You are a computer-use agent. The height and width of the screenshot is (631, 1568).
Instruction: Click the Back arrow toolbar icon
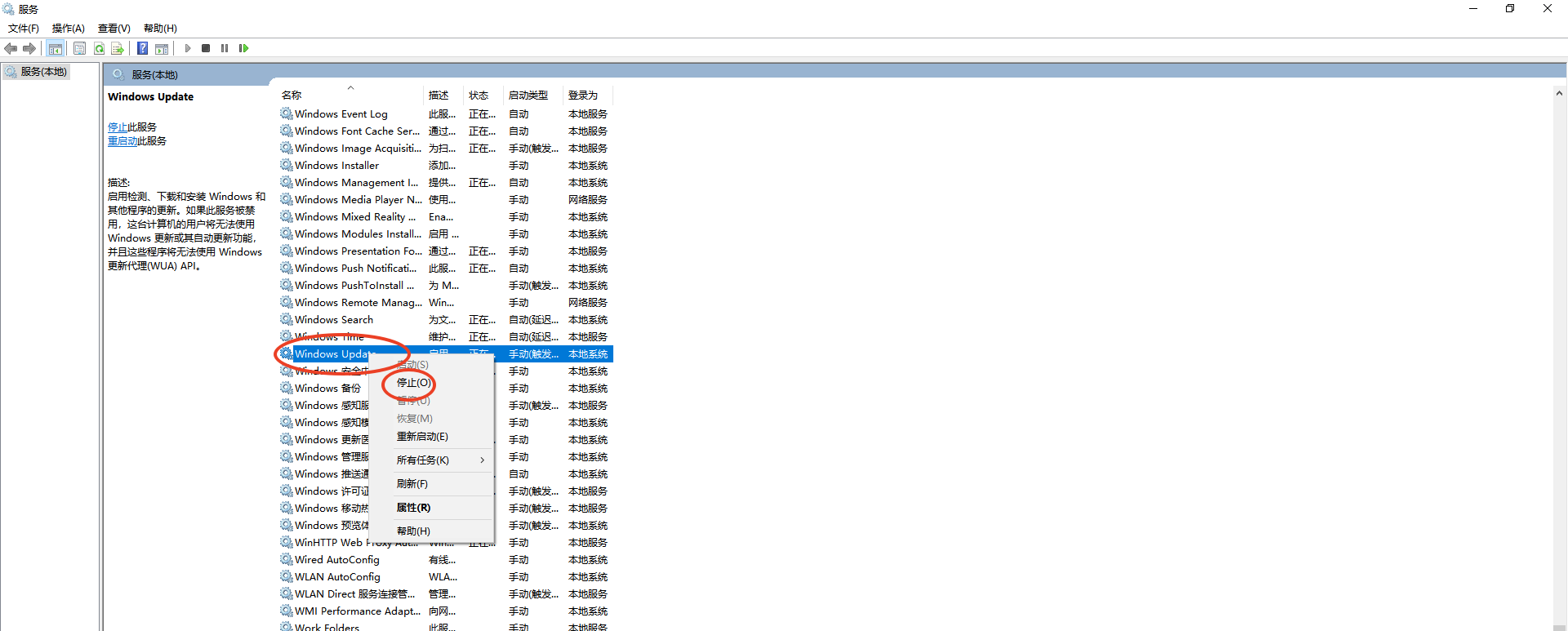click(11, 48)
